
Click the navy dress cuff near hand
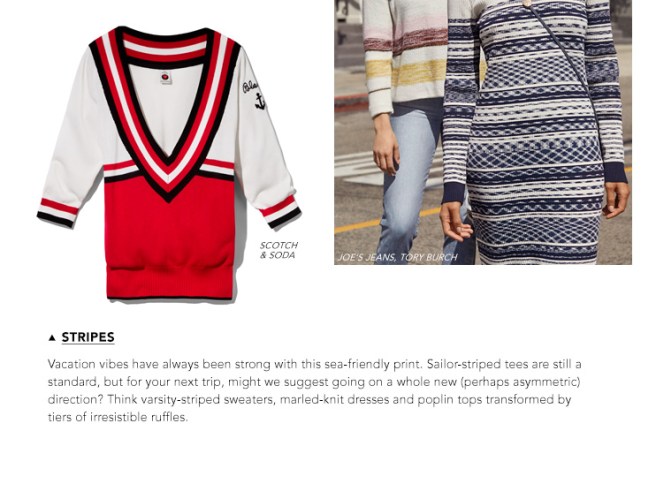pyautogui.click(x=615, y=172)
